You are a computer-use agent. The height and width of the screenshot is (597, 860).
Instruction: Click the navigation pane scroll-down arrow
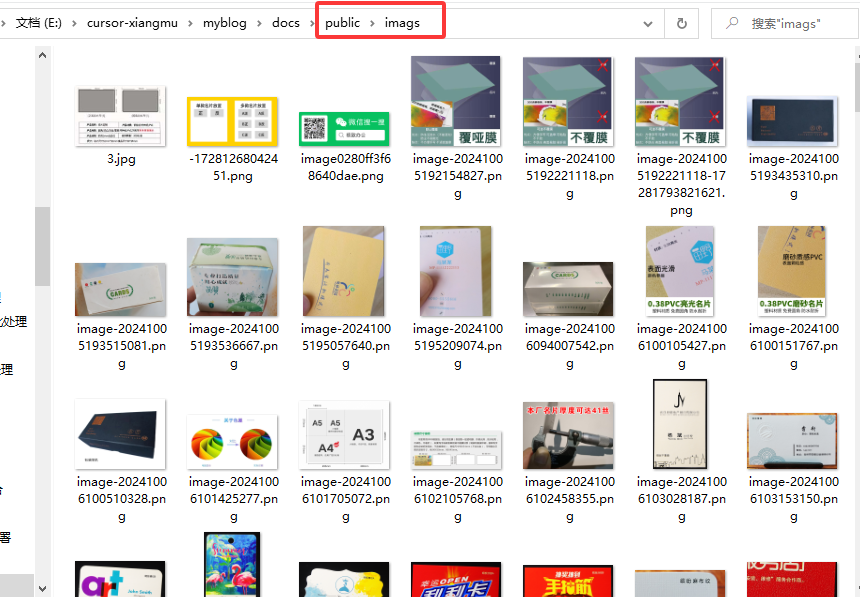[43, 589]
